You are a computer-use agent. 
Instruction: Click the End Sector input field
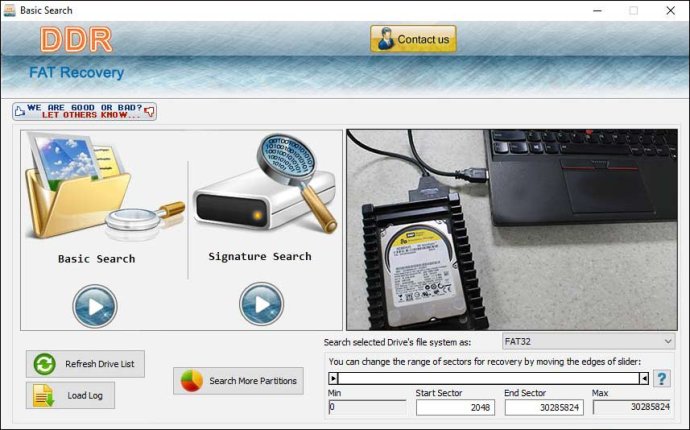click(x=544, y=408)
